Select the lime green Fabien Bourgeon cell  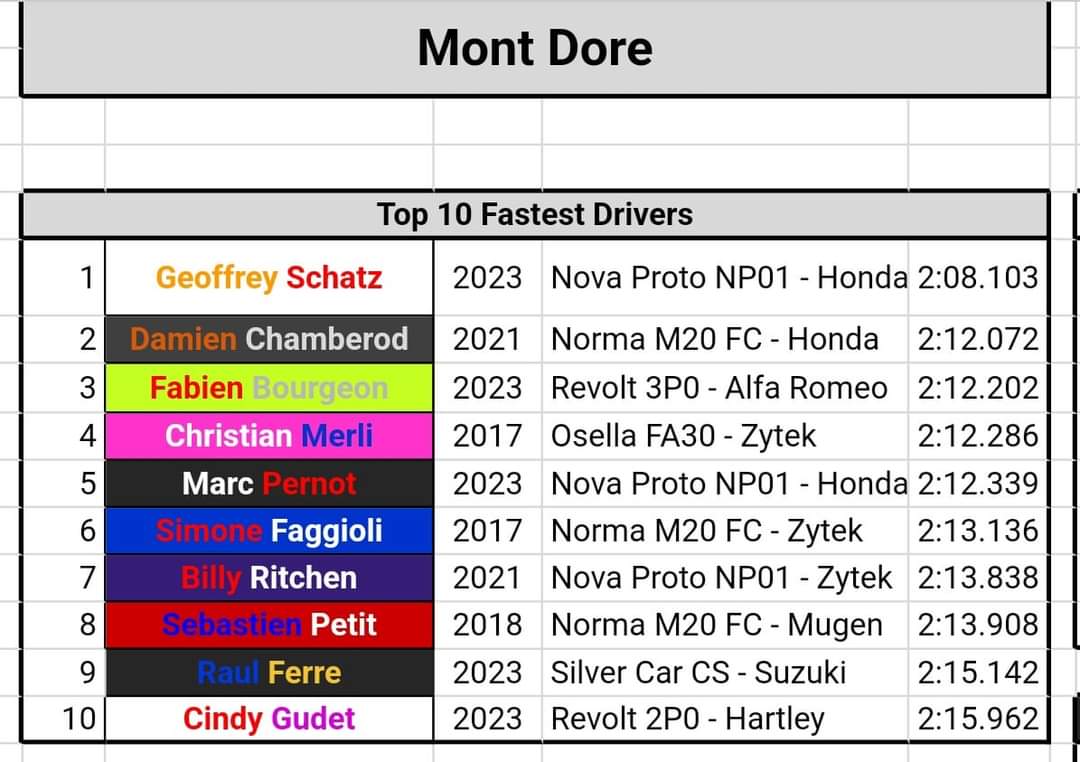269,387
